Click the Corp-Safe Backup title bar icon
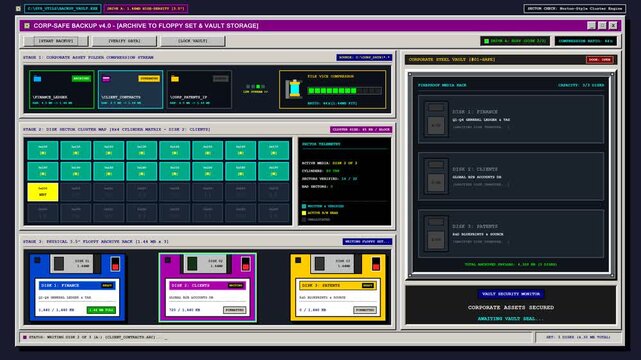This screenshot has width=641, height=360. [x=27, y=26]
